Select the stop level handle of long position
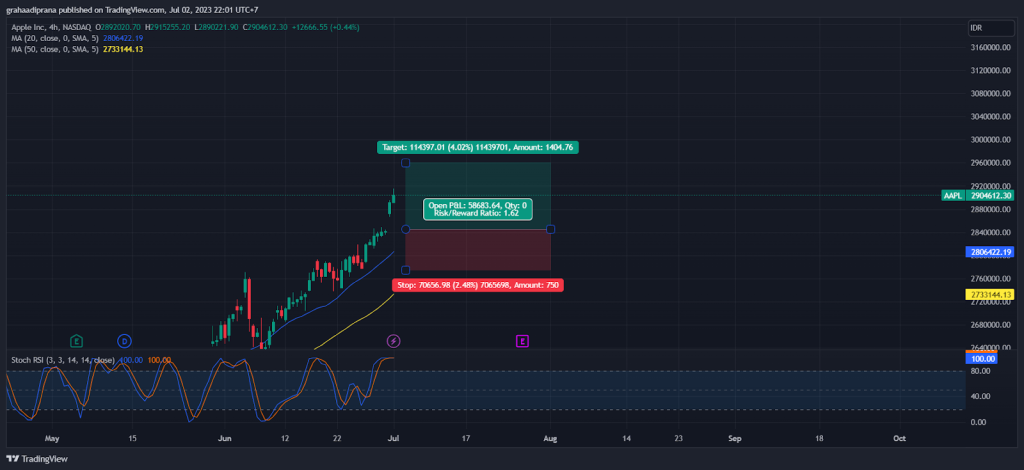Viewport: 1024px width, 470px height. (406, 270)
